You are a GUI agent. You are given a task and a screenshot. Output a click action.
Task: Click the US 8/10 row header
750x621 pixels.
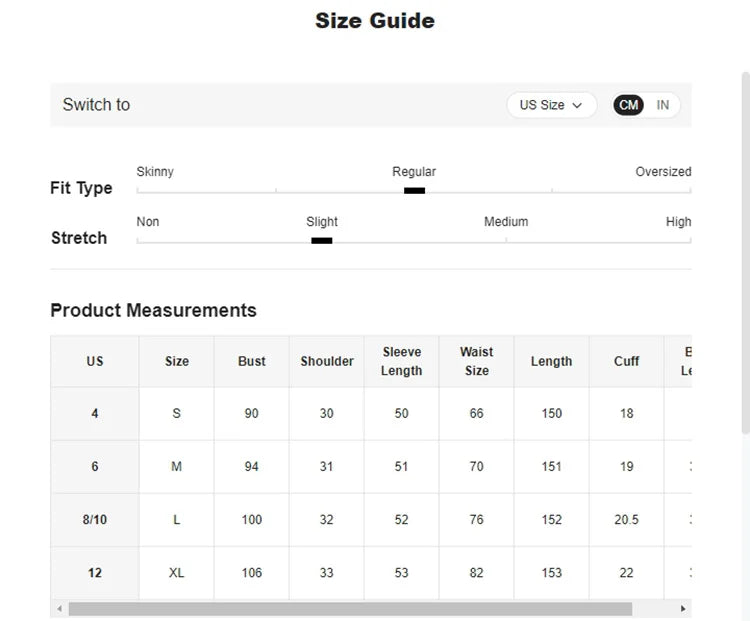point(95,519)
